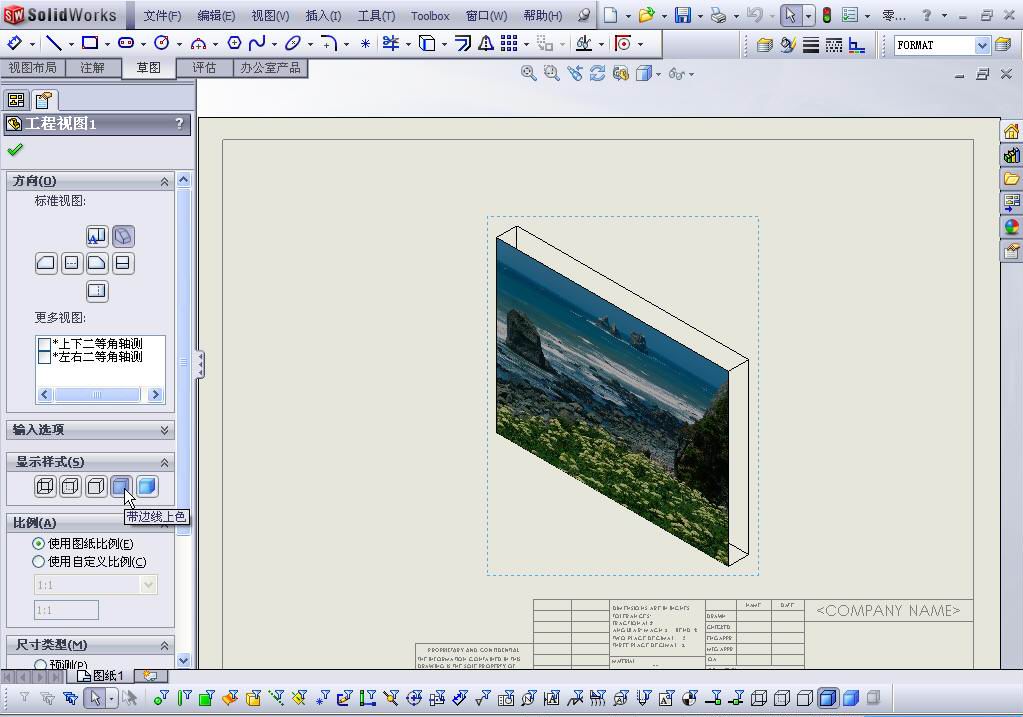Open the 插入(I) menu
The height and width of the screenshot is (717, 1023).
click(x=323, y=16)
